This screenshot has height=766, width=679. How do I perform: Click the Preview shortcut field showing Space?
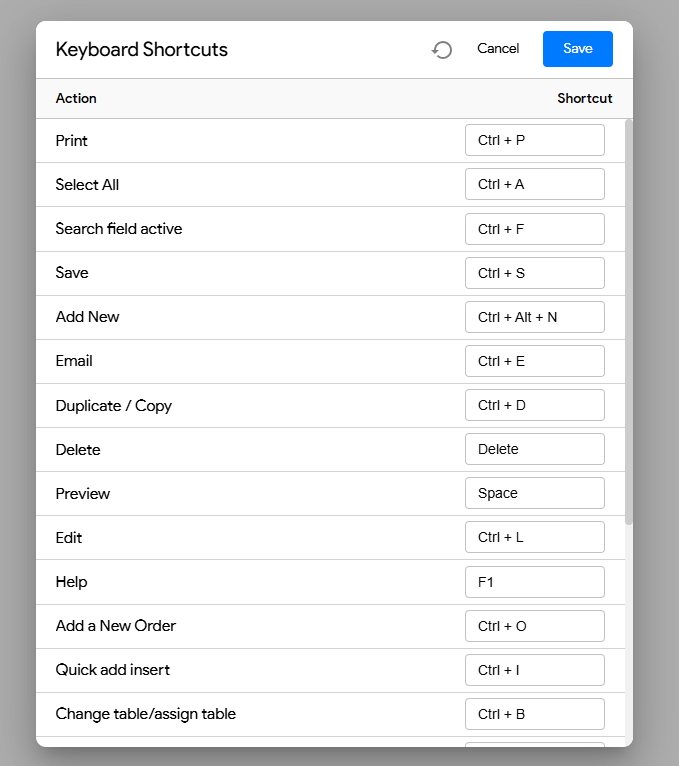pyautogui.click(x=535, y=493)
